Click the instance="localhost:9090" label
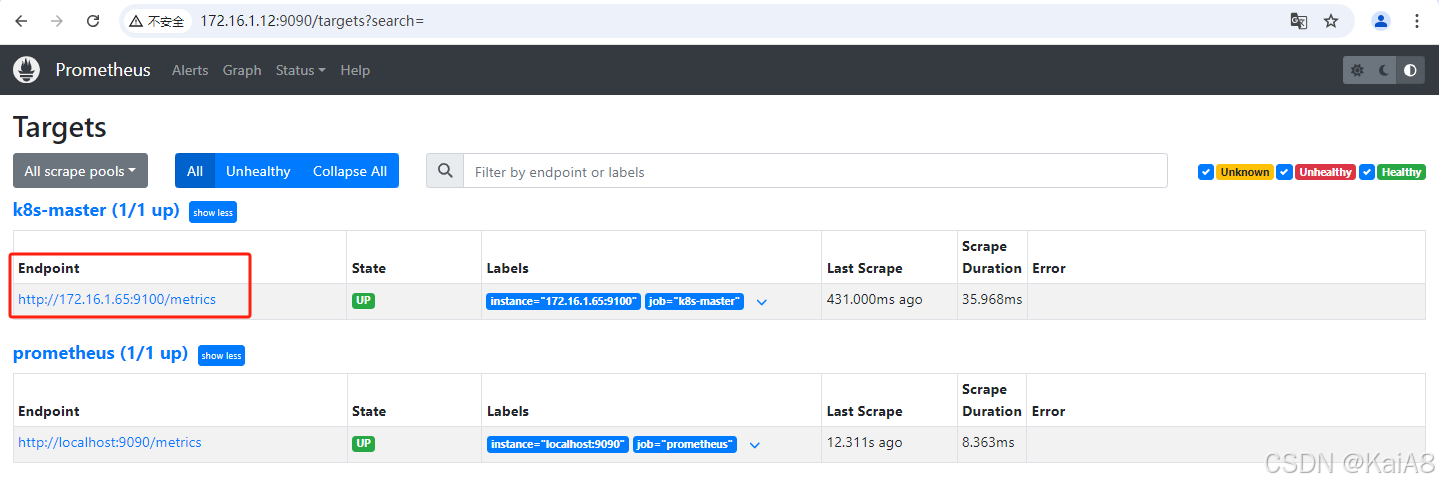Screen dimensions: 1439x489 (558, 444)
